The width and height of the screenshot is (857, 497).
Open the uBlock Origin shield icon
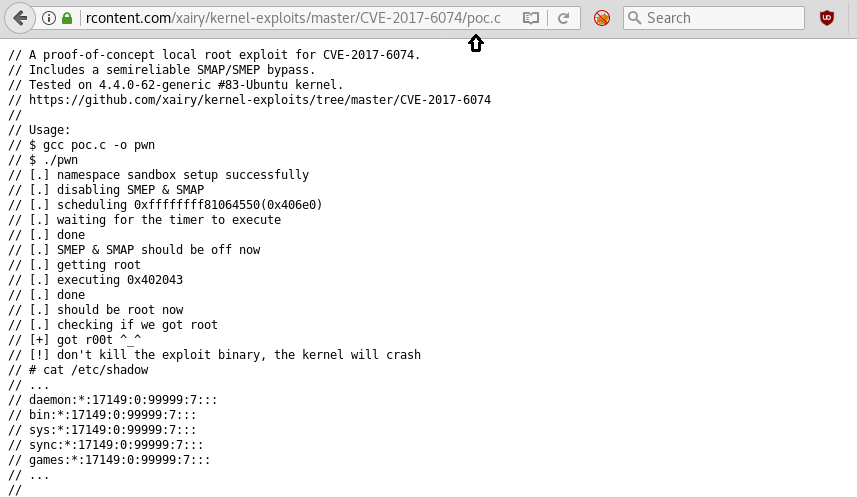(x=827, y=18)
